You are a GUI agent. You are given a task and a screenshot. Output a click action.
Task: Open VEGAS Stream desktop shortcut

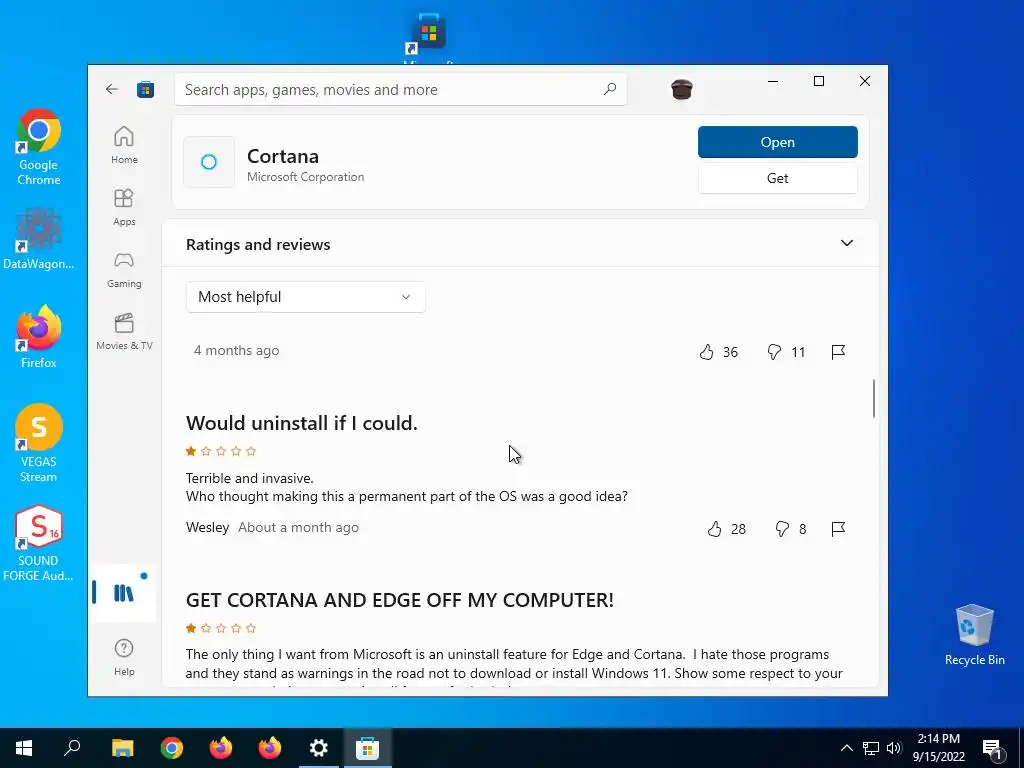[x=39, y=443]
